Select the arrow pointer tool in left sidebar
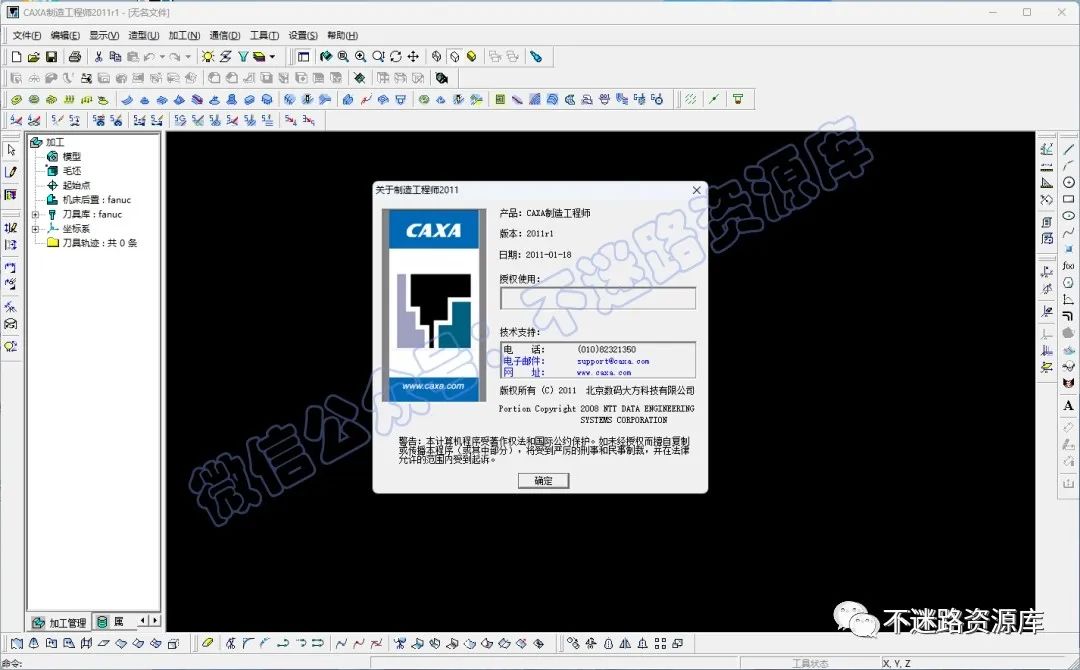1080x670 pixels. tap(11, 149)
